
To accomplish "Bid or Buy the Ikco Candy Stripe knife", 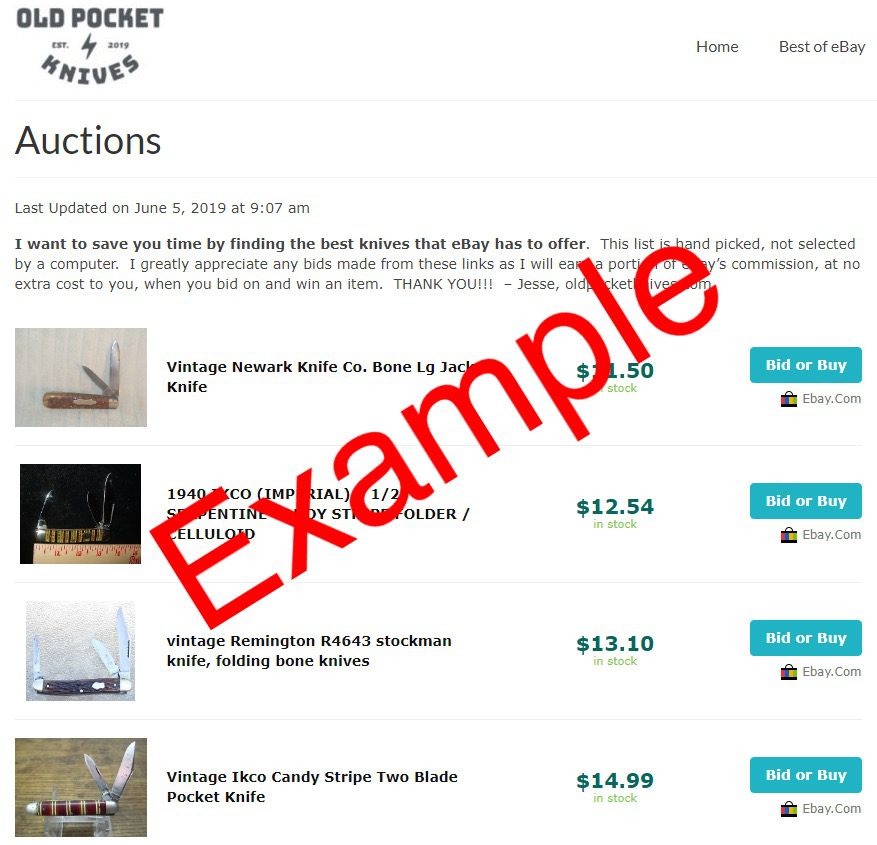I will (x=805, y=775).
